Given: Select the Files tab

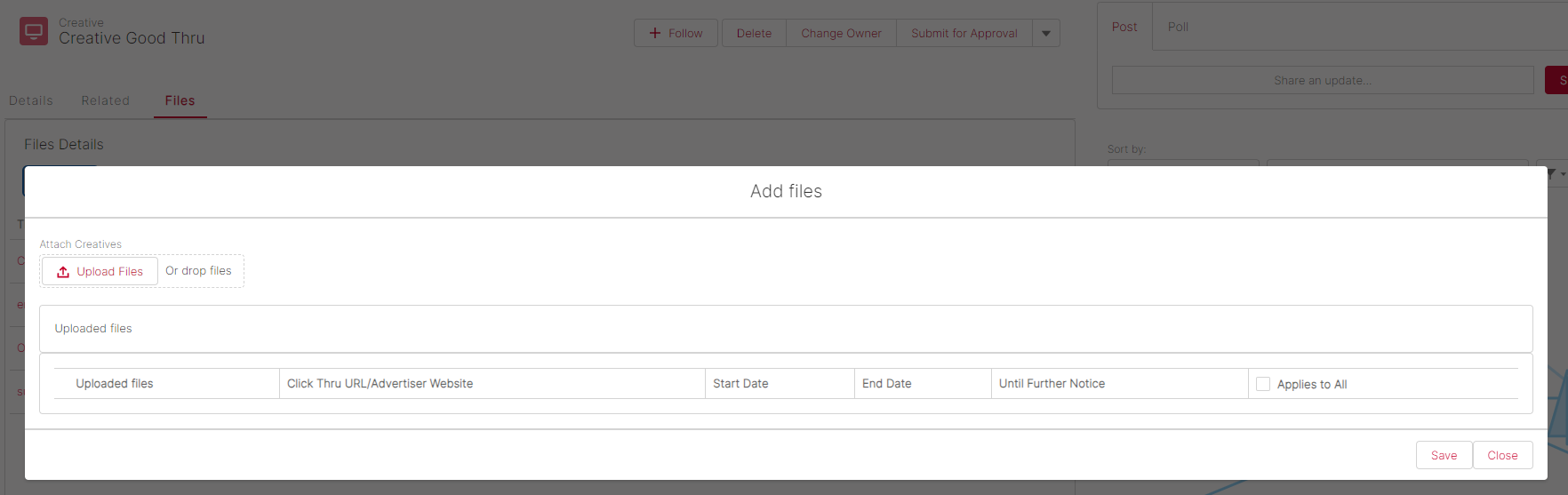Looking at the screenshot, I should pos(180,100).
